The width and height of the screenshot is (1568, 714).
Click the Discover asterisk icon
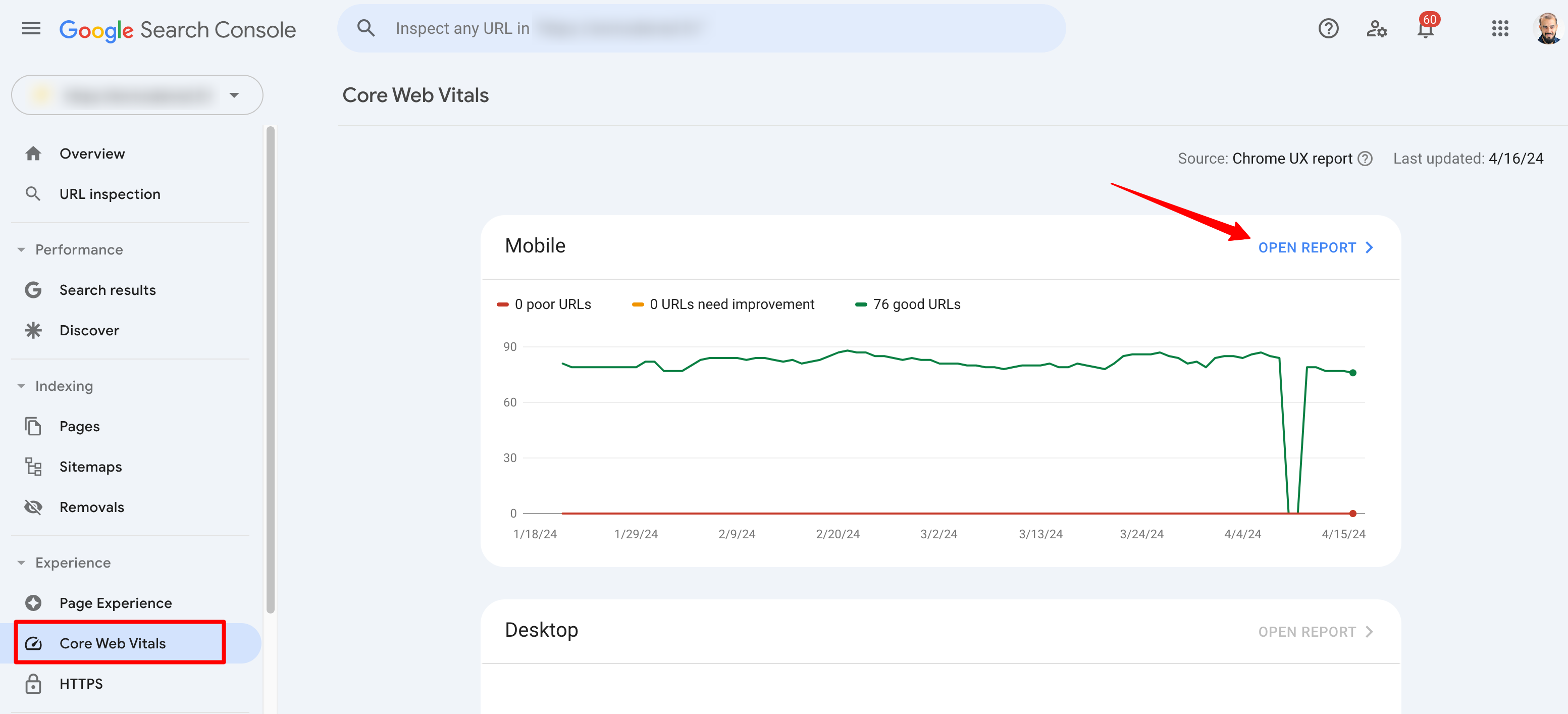click(x=33, y=330)
